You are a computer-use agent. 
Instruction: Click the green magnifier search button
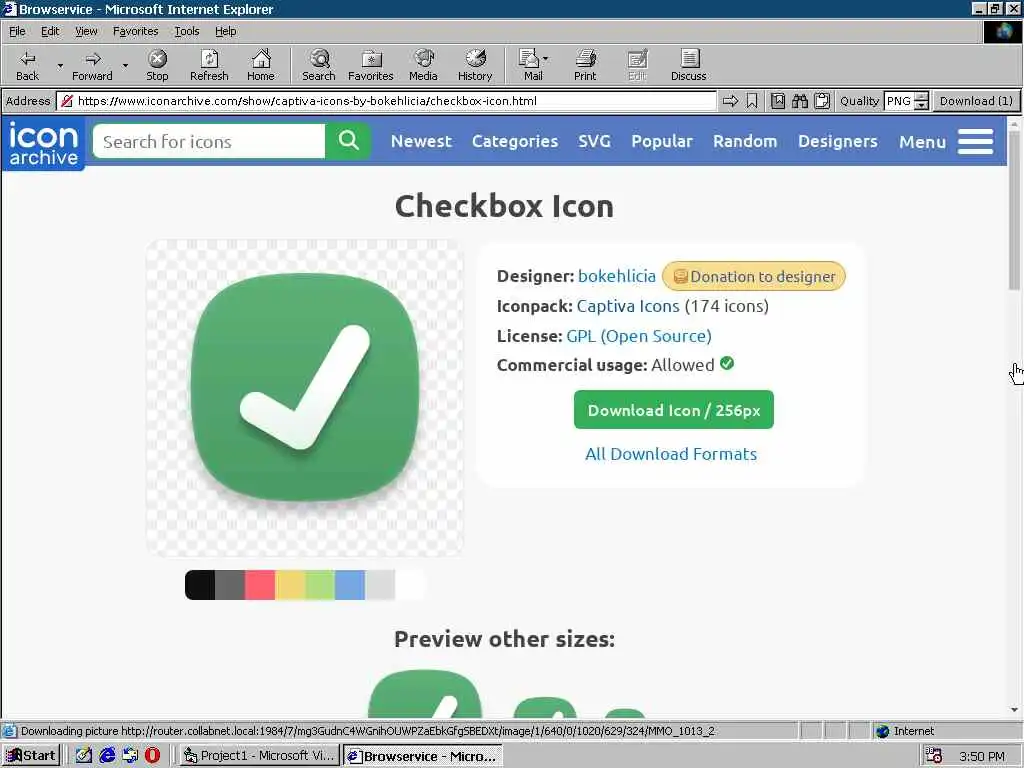pos(348,141)
